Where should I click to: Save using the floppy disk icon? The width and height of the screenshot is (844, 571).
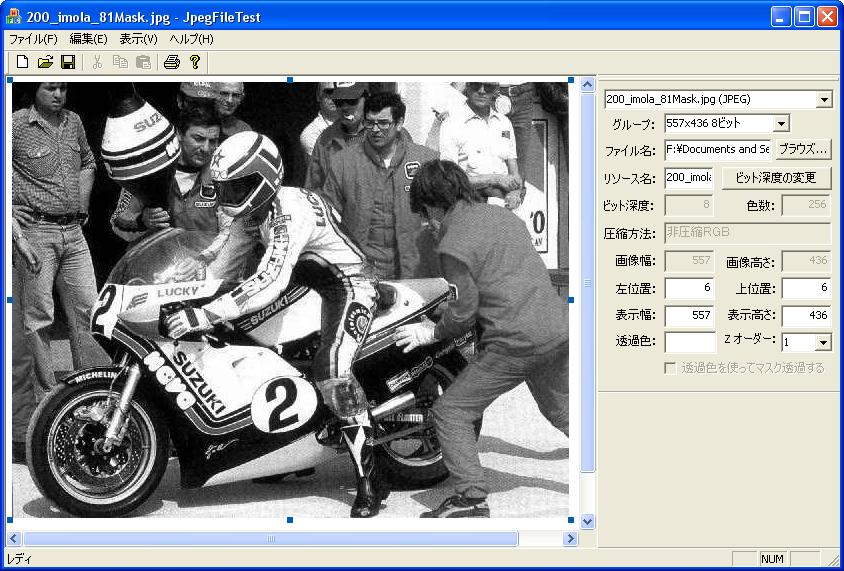(x=68, y=62)
